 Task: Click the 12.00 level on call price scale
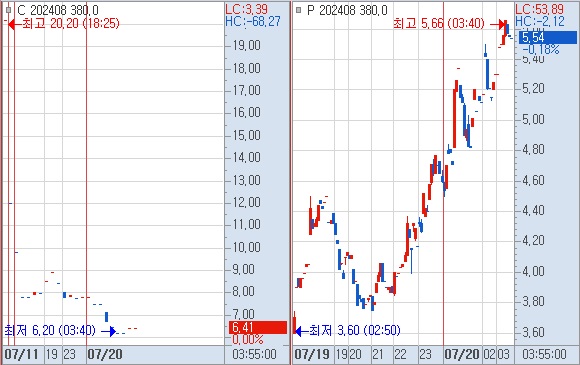[247, 202]
